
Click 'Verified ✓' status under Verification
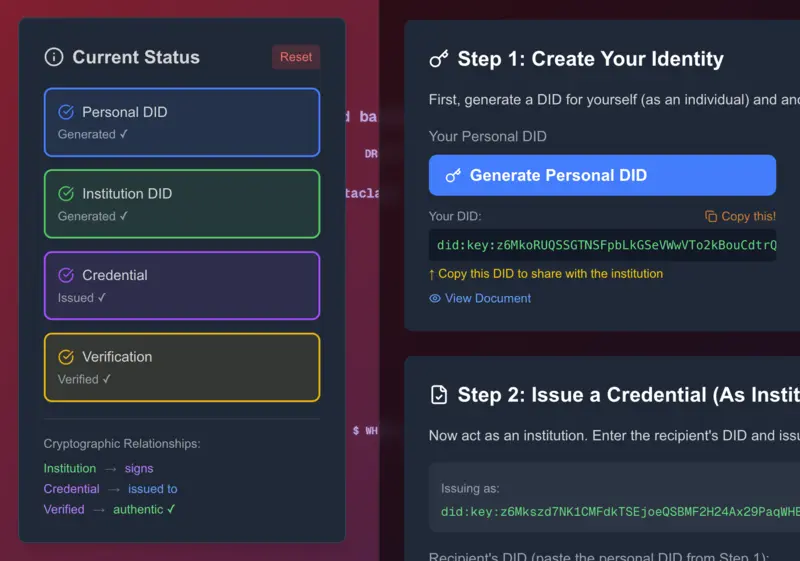(x=84, y=379)
